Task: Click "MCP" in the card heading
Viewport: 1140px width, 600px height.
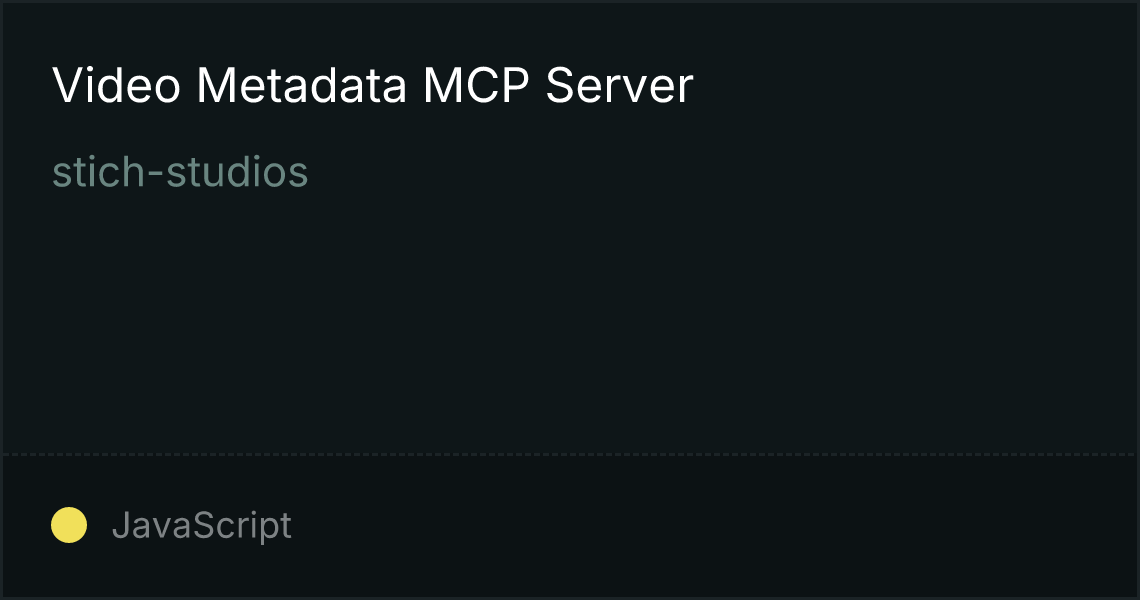Action: tap(476, 85)
